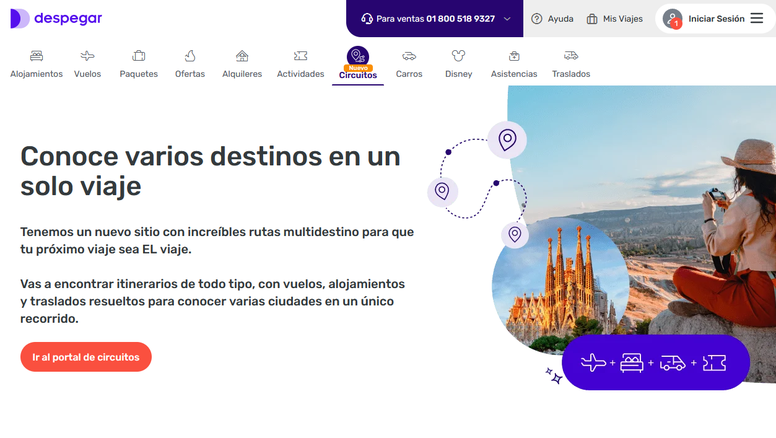Click the Asistencias medical kit icon
The width and height of the screenshot is (776, 438).
[x=514, y=55]
